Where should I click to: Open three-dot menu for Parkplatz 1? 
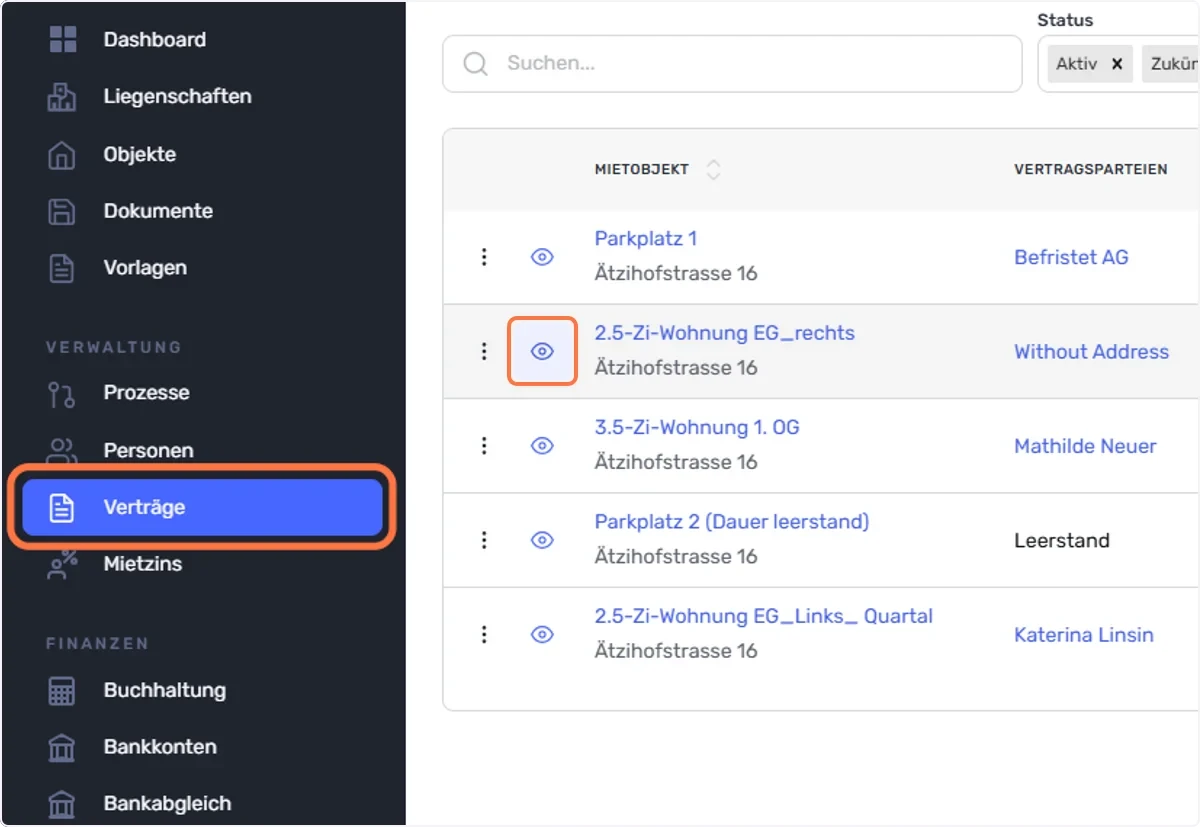(484, 257)
